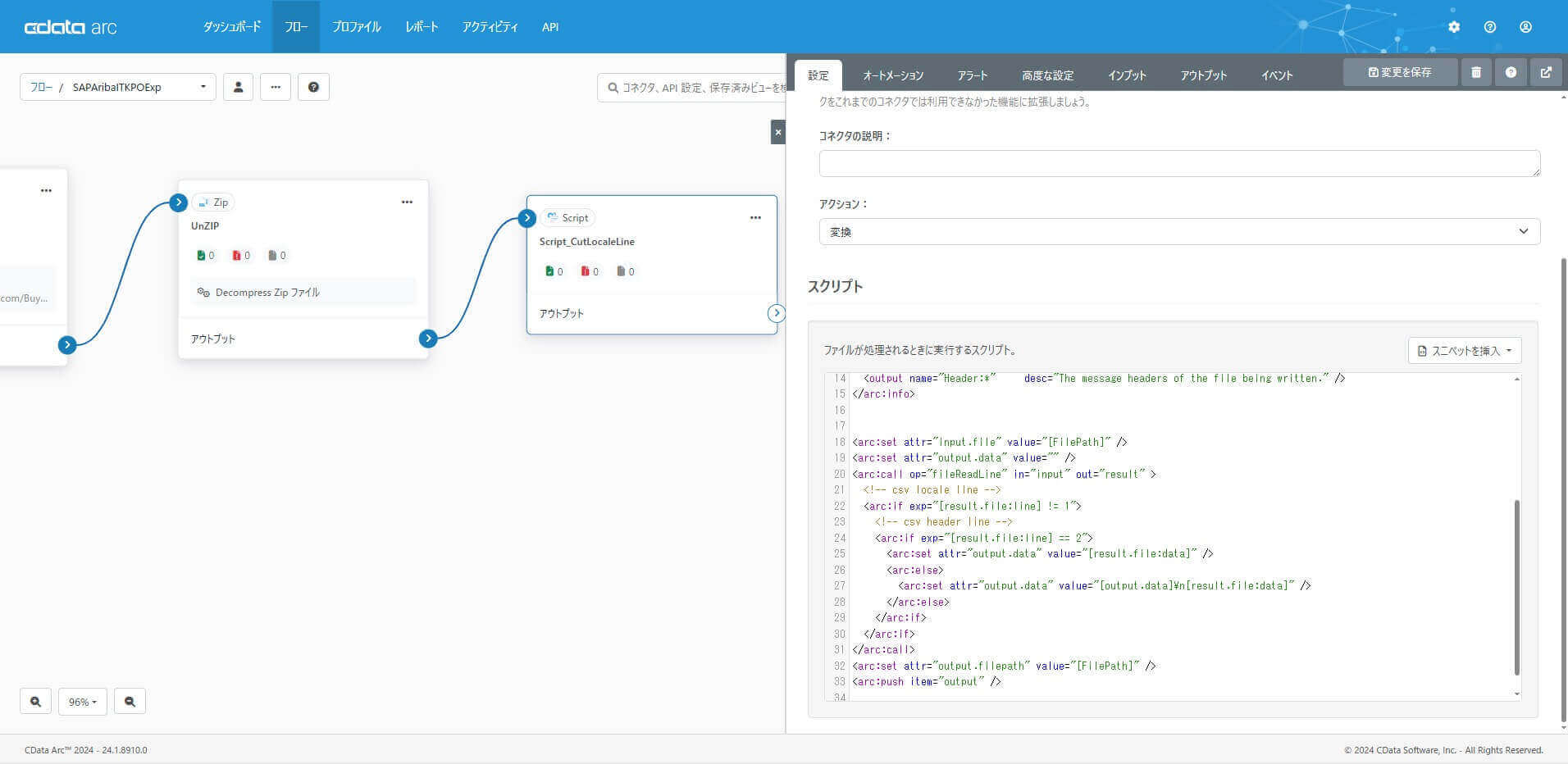This screenshot has height=764, width=1568.
Task: Zoom in on the flow canvas
Action: [x=35, y=701]
